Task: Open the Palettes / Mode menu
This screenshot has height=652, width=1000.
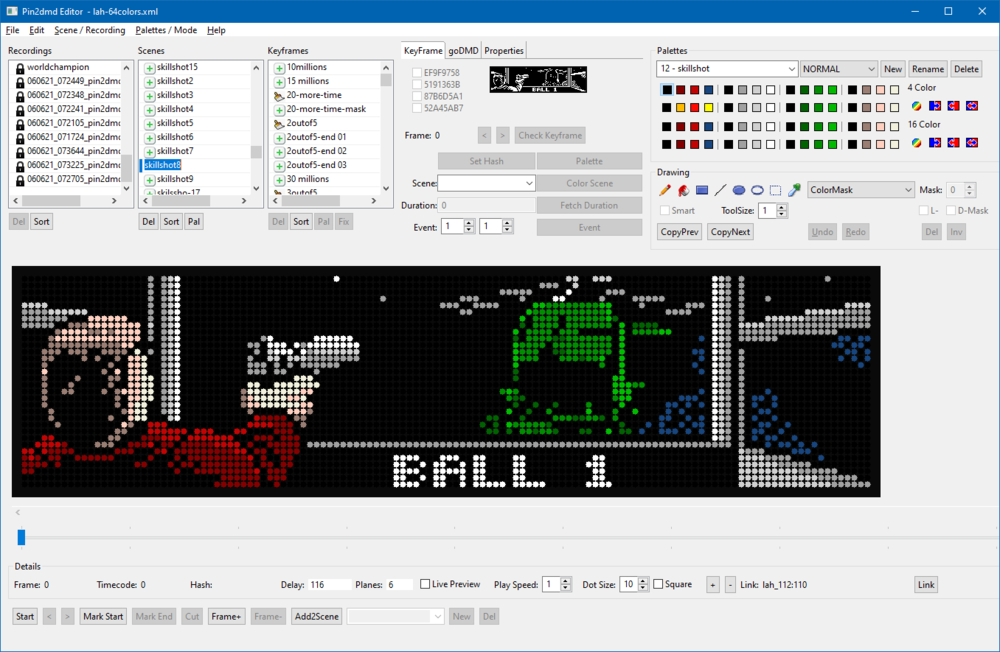Action: point(166,30)
